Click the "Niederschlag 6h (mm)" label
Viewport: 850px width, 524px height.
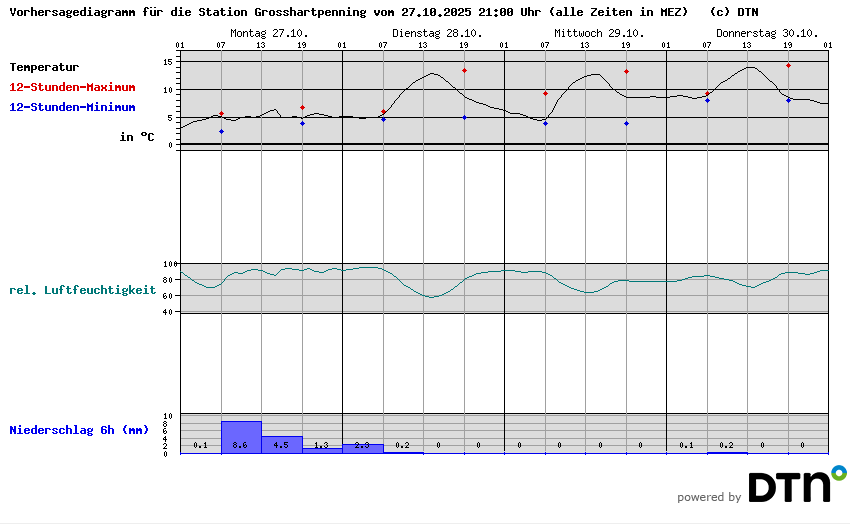78,430
